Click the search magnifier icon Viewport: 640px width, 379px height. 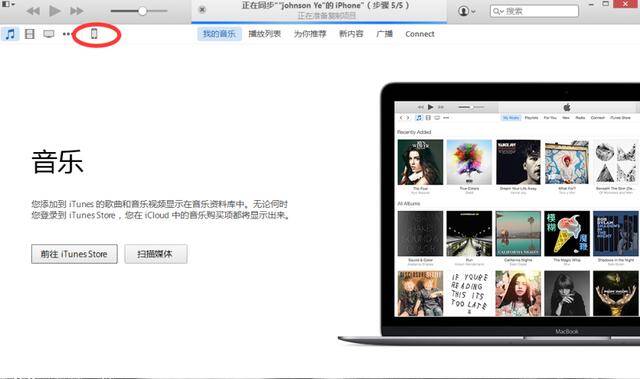498,11
